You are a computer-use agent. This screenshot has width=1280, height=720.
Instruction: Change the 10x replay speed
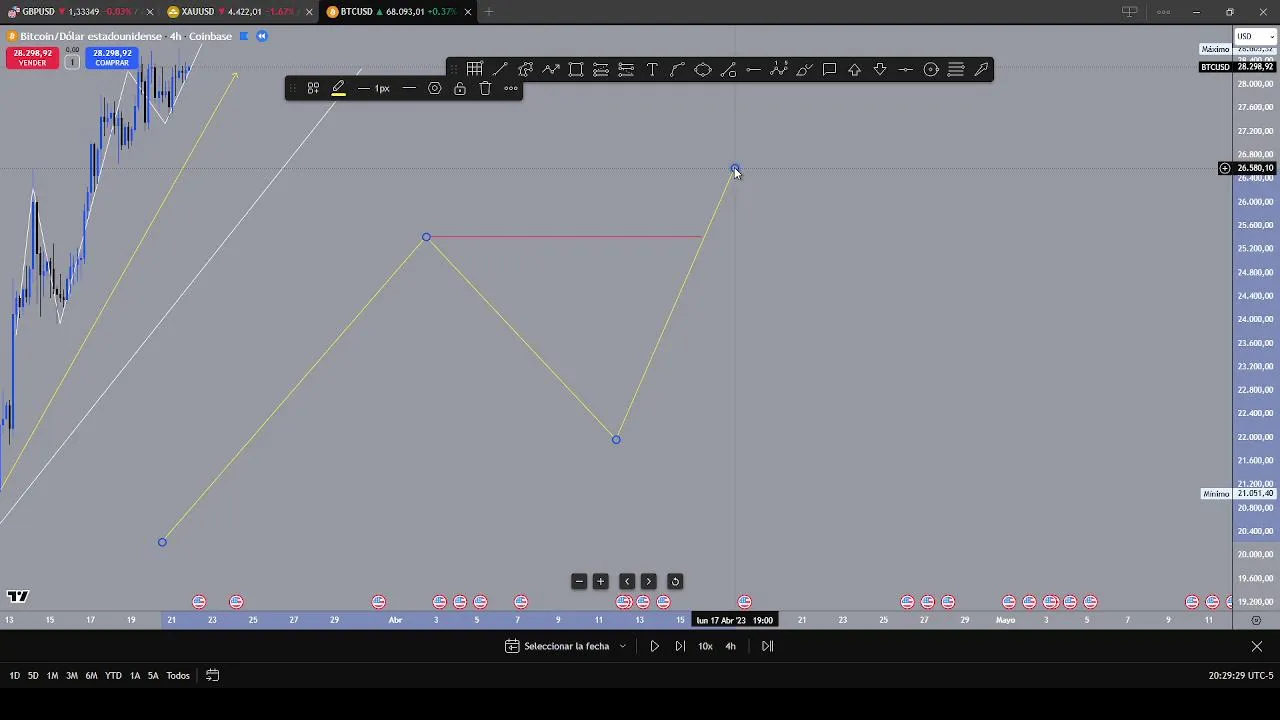705,646
